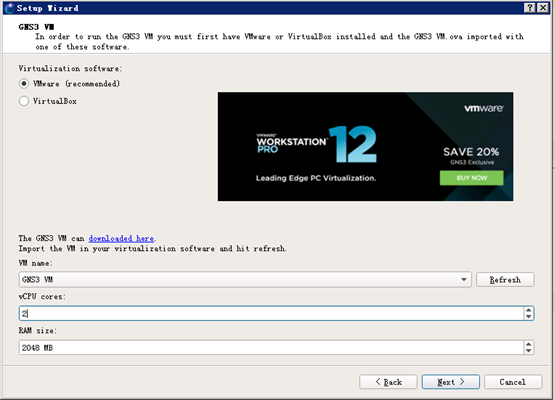This screenshot has width=554, height=400.
Task: Close the Setup Wizard window
Action: 543,8
